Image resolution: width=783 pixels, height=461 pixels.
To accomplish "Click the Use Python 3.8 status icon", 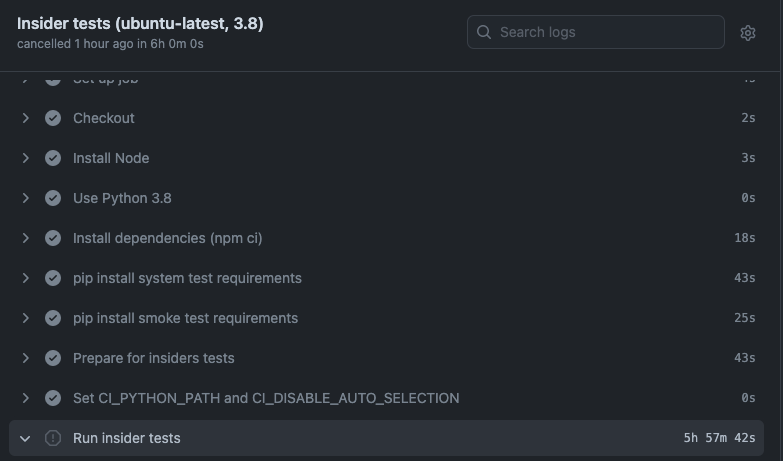I will coord(53,198).
